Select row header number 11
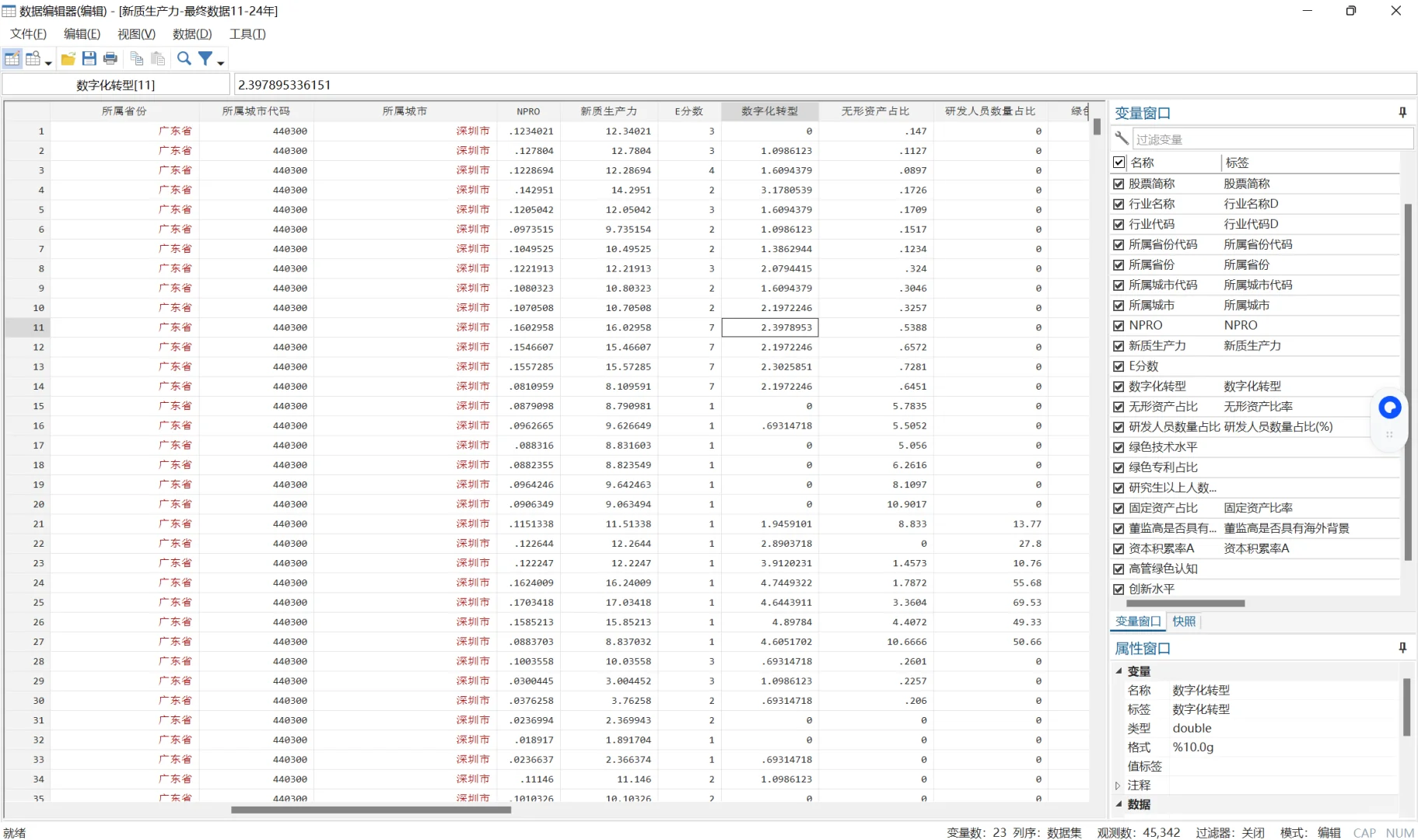Screen dimensions: 1418x840 [27, 327]
